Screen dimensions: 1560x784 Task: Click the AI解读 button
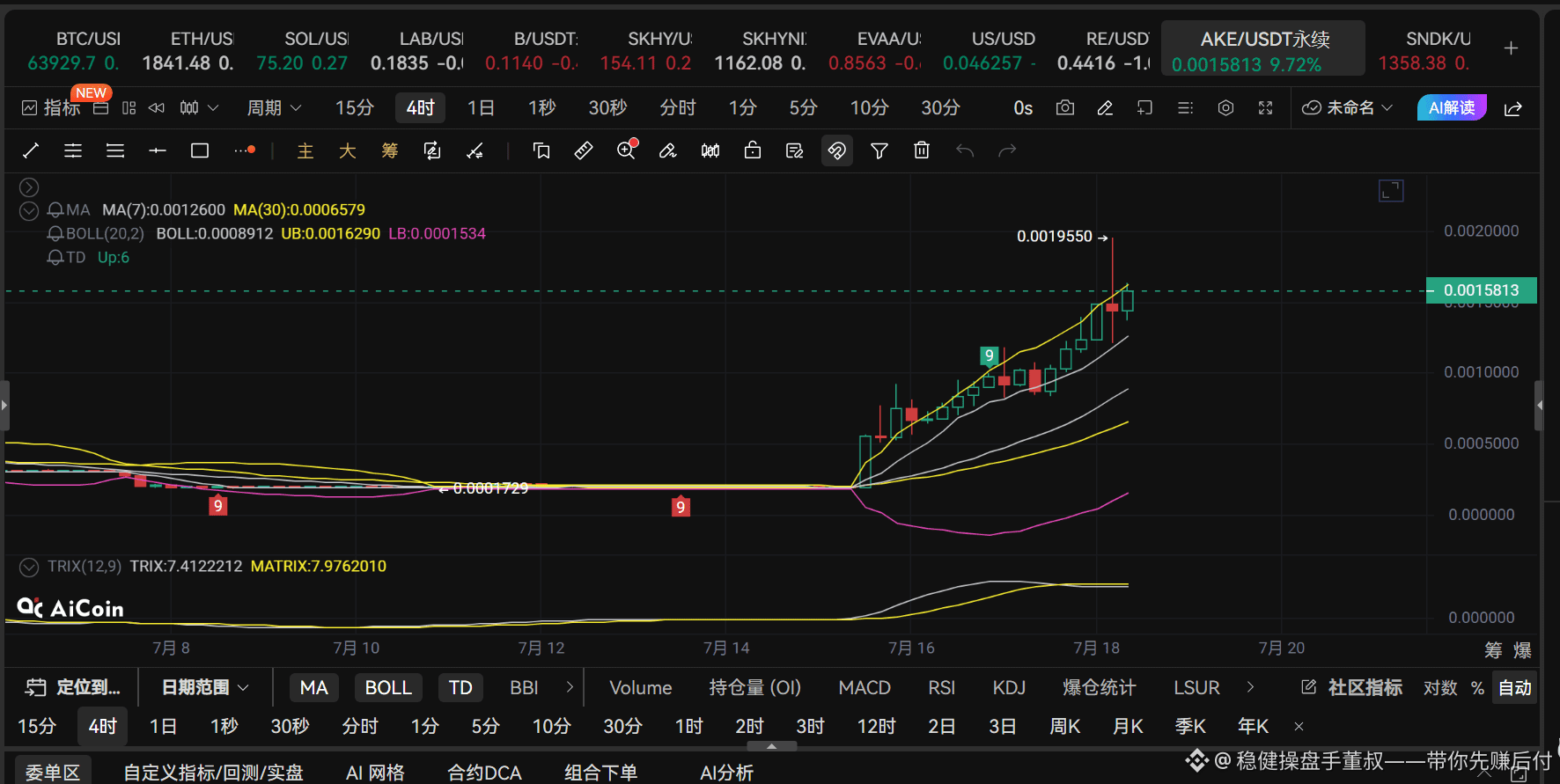[x=1452, y=108]
